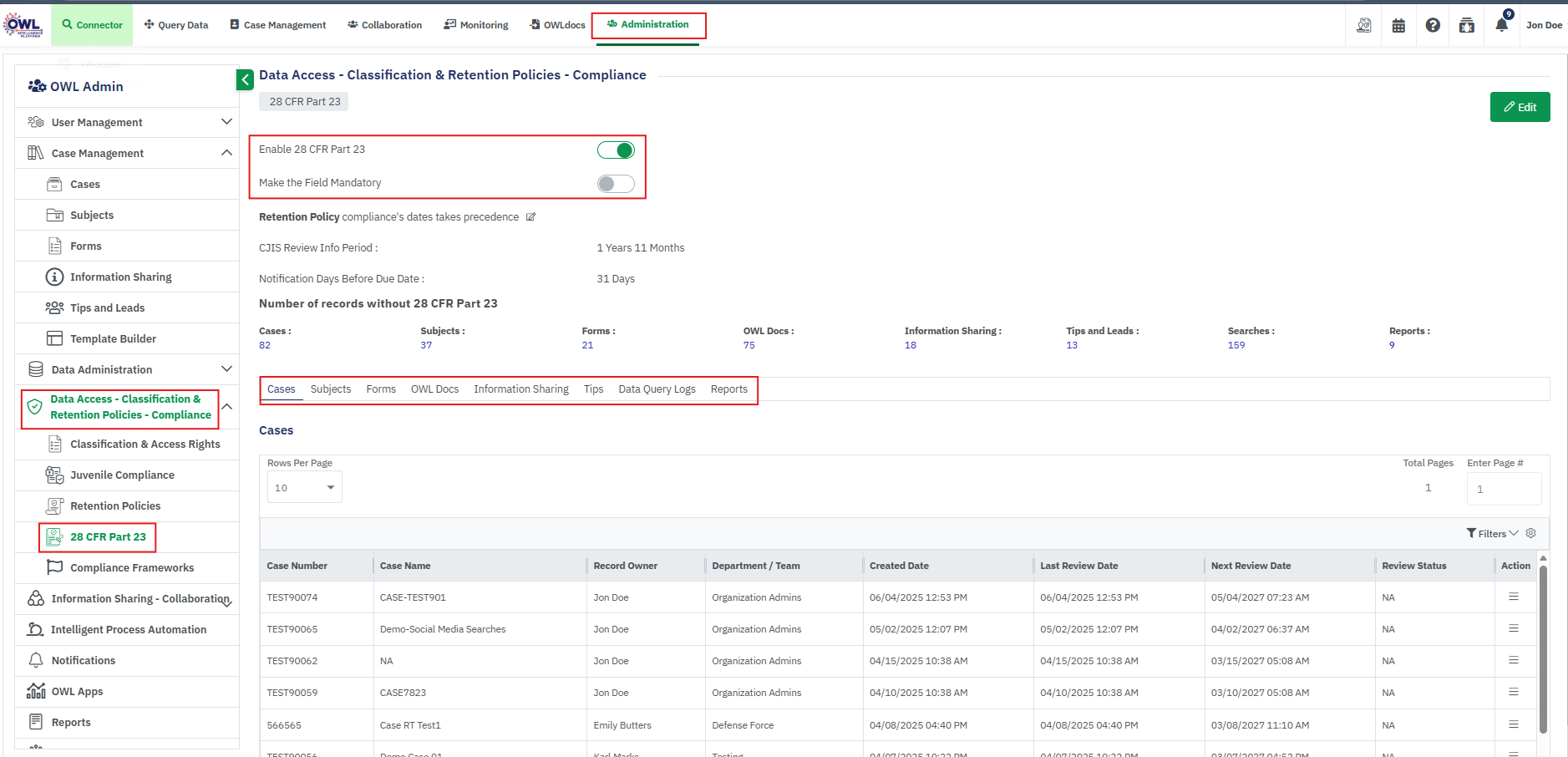Open Juvenile Compliance in sidebar

click(122, 475)
